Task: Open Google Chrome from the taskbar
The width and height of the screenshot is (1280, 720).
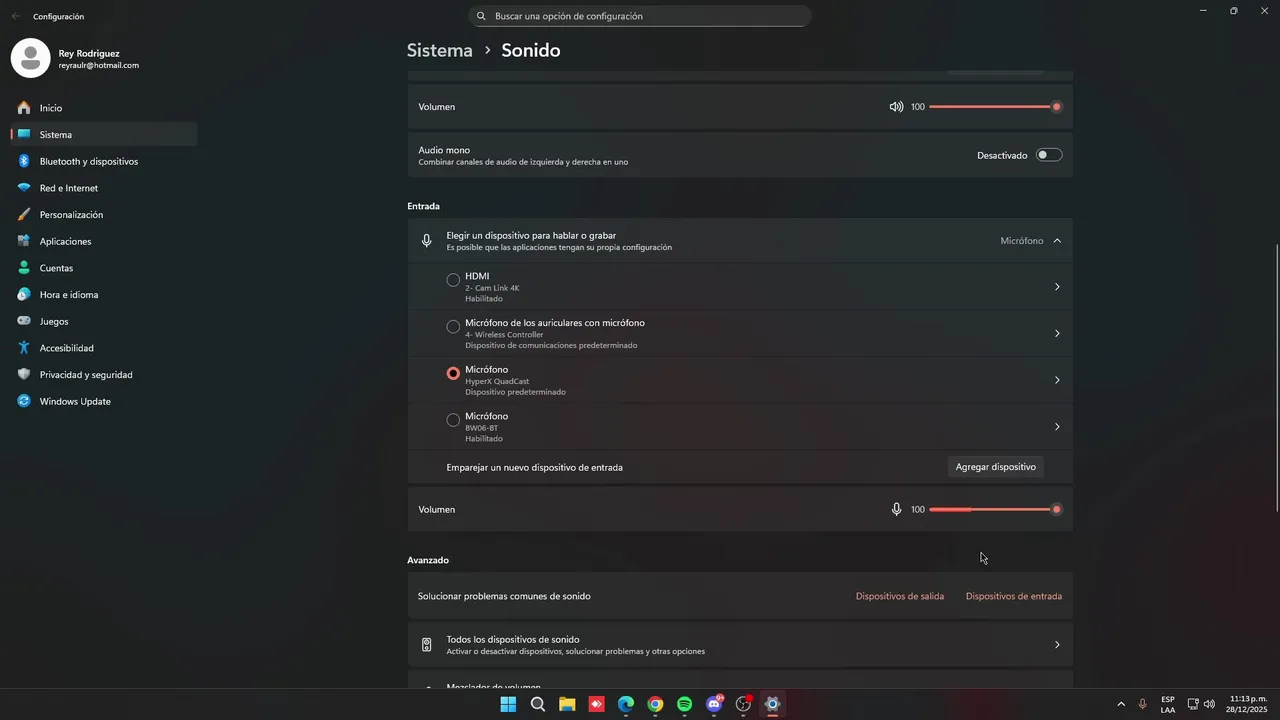Action: [655, 704]
